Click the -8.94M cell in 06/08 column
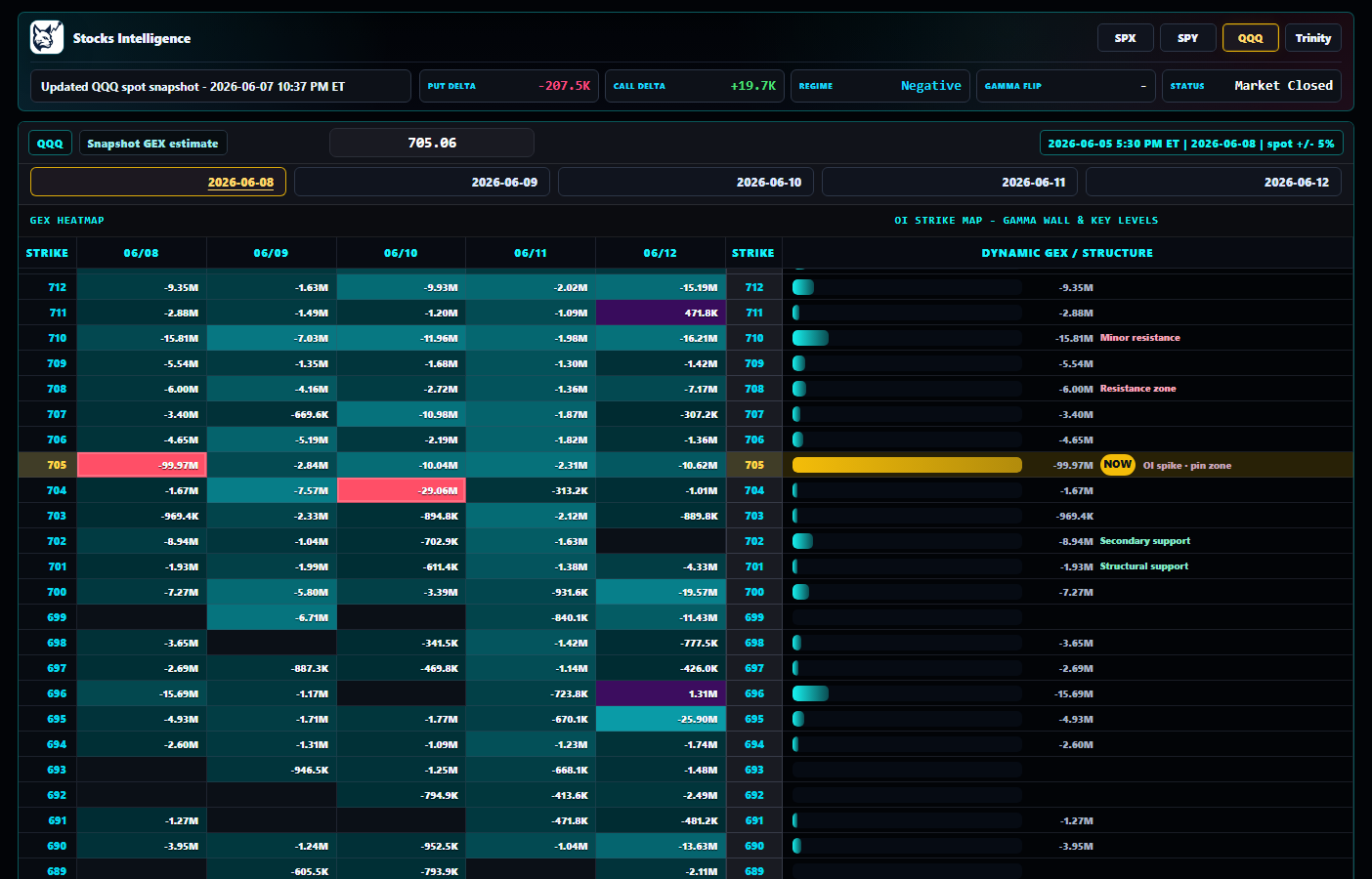Screen dimensions: 1372x879 click(x=142, y=541)
